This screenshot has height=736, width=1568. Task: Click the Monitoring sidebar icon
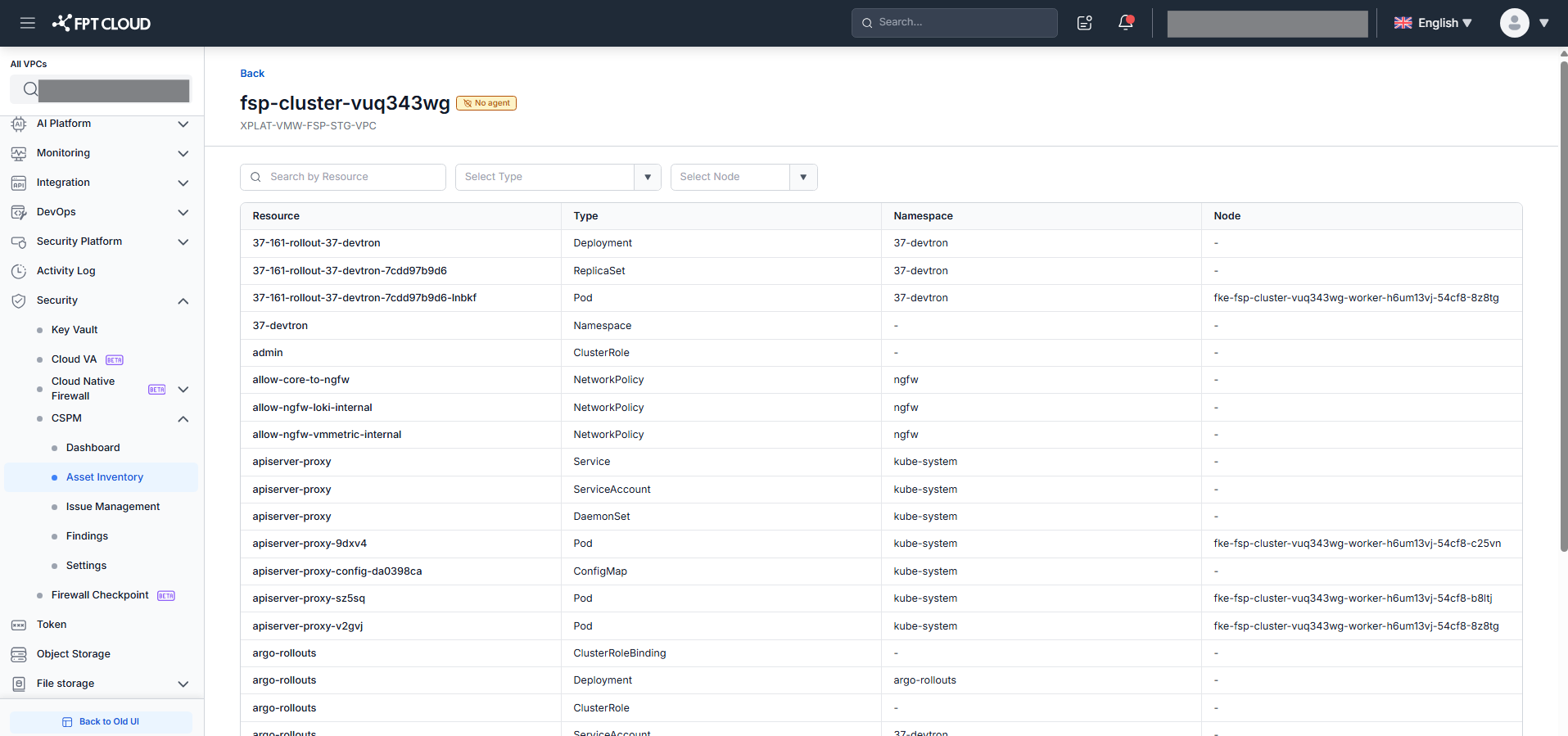click(19, 153)
